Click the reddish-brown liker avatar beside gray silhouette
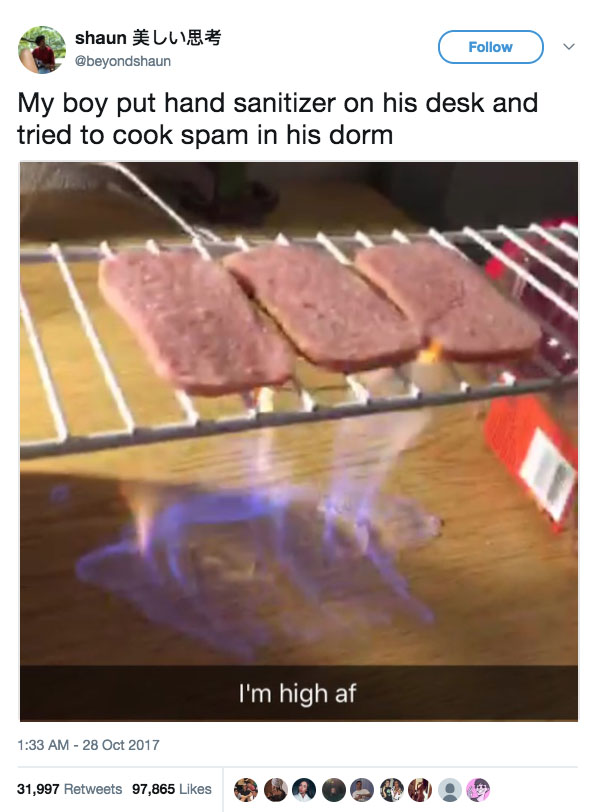The height and width of the screenshot is (812, 604). [x=420, y=790]
